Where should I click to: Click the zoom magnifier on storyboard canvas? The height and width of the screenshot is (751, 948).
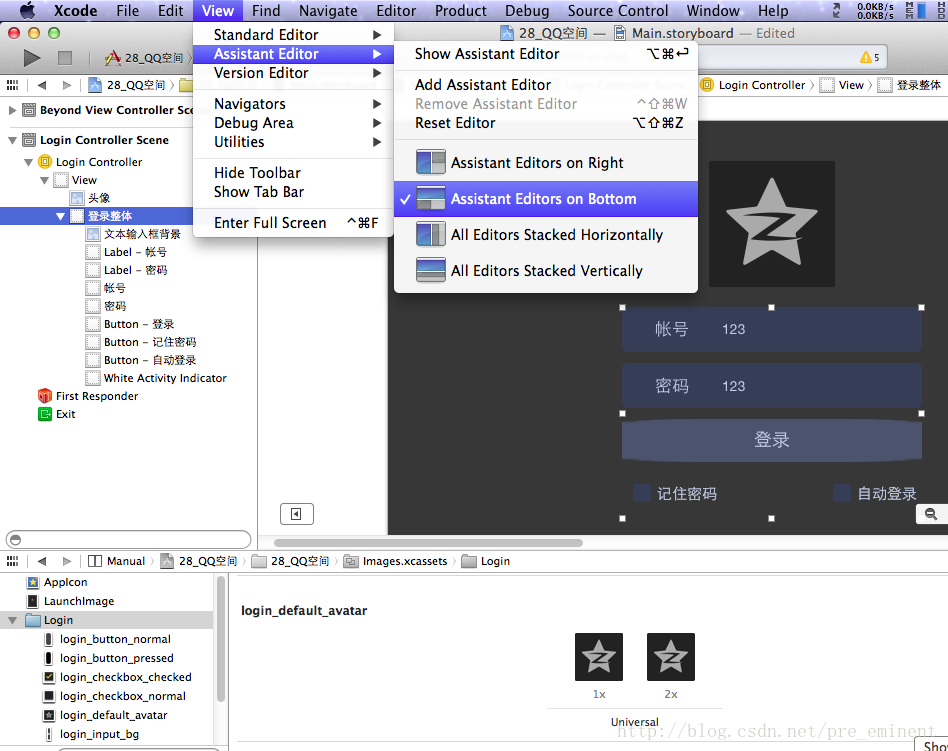pyautogui.click(x=931, y=514)
